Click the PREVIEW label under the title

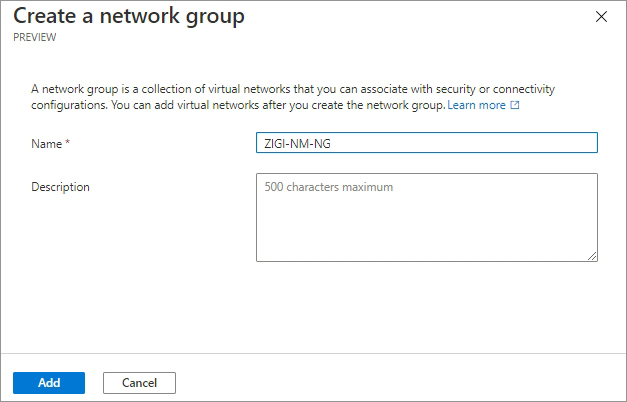tap(35, 37)
